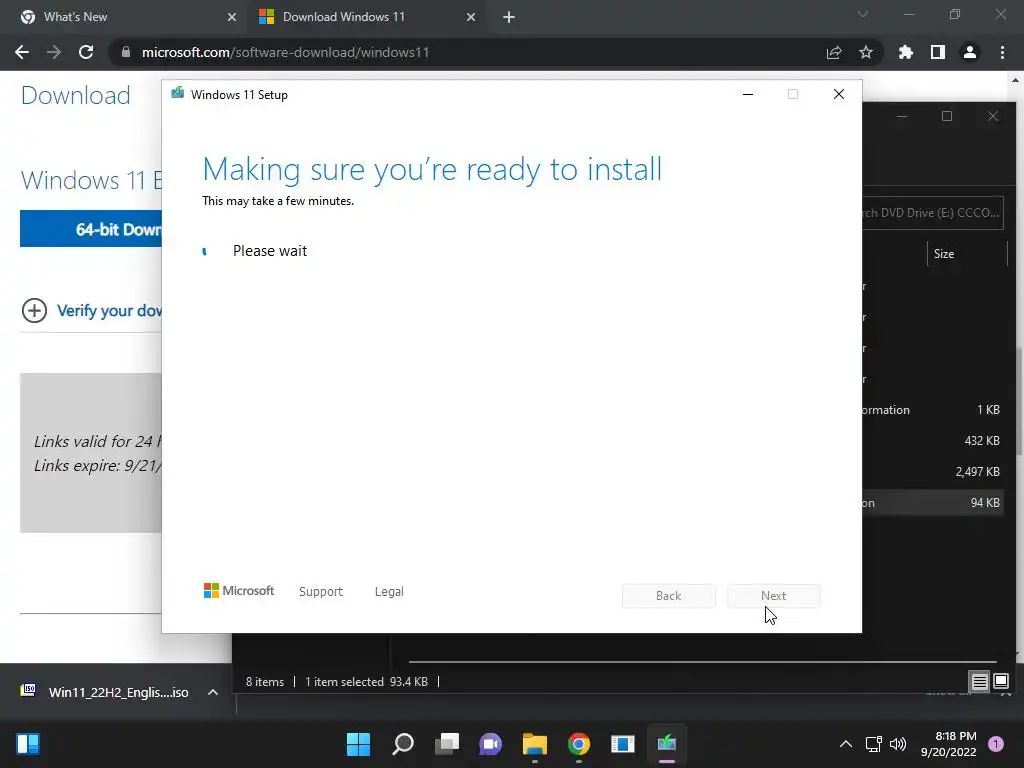Select the 2,497 KB file row in Explorer

pyautogui.click(x=932, y=472)
